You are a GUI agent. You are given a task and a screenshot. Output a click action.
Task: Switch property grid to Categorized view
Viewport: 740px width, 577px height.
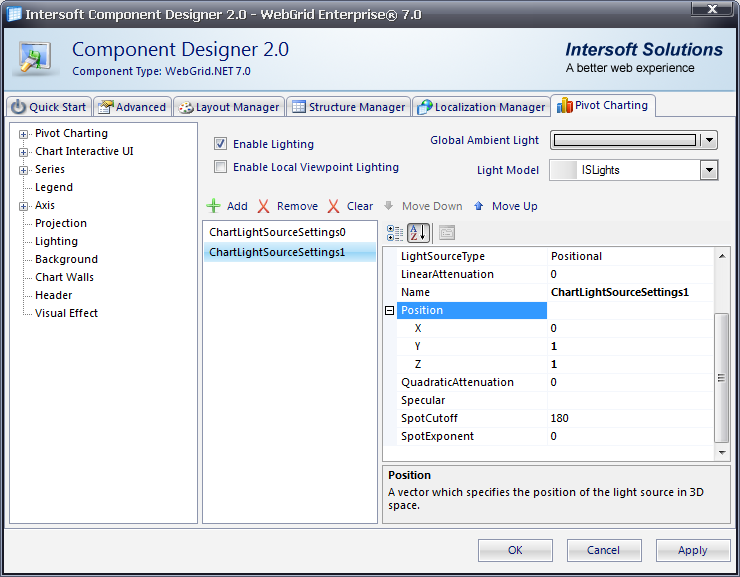395,233
